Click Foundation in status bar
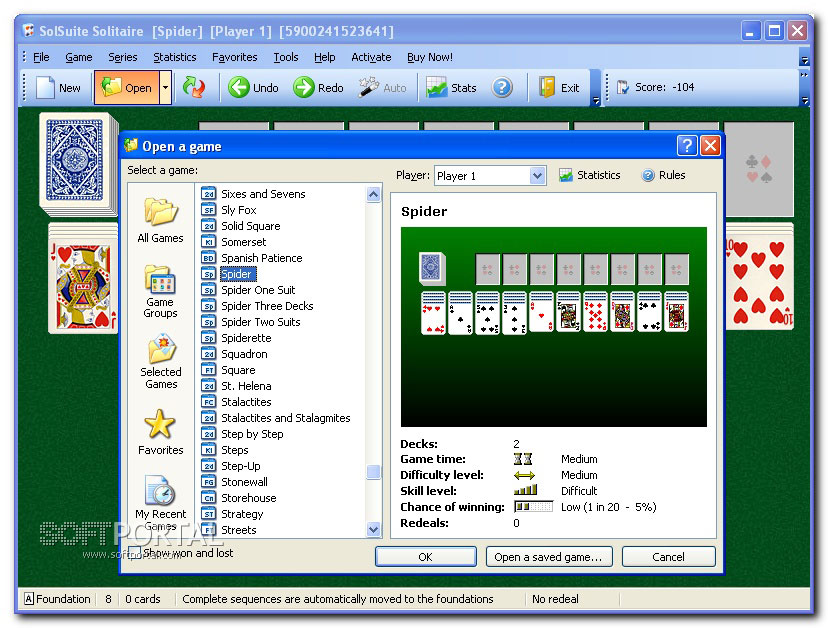The height and width of the screenshot is (628, 828). tap(57, 599)
